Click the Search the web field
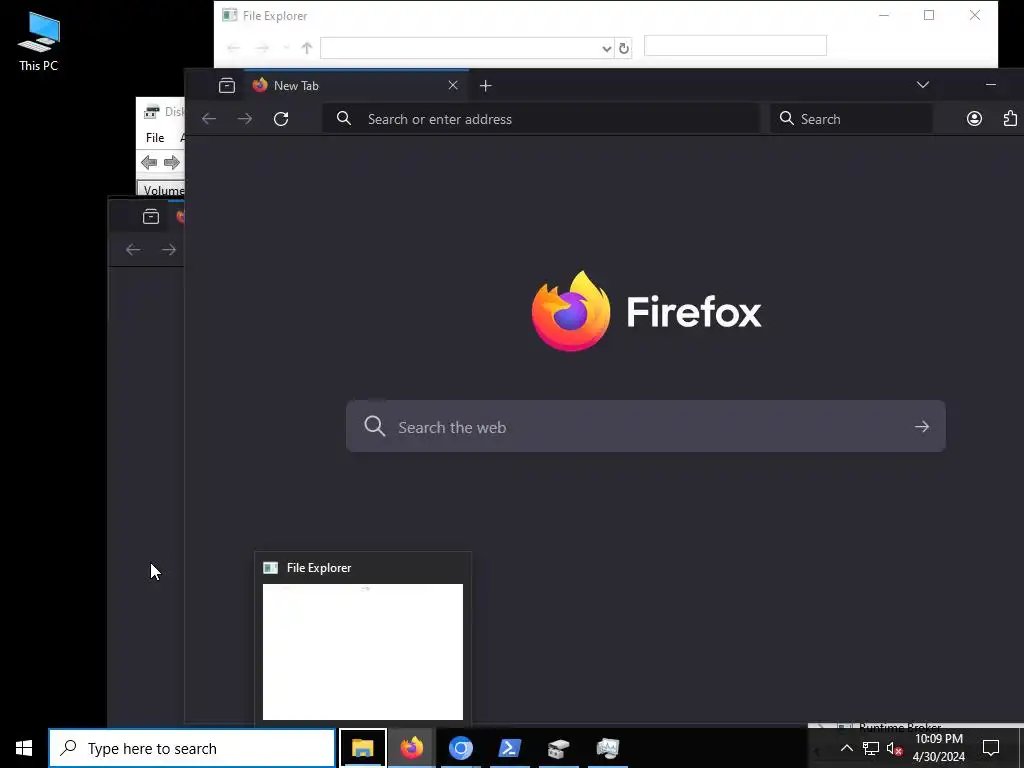 tap(645, 426)
